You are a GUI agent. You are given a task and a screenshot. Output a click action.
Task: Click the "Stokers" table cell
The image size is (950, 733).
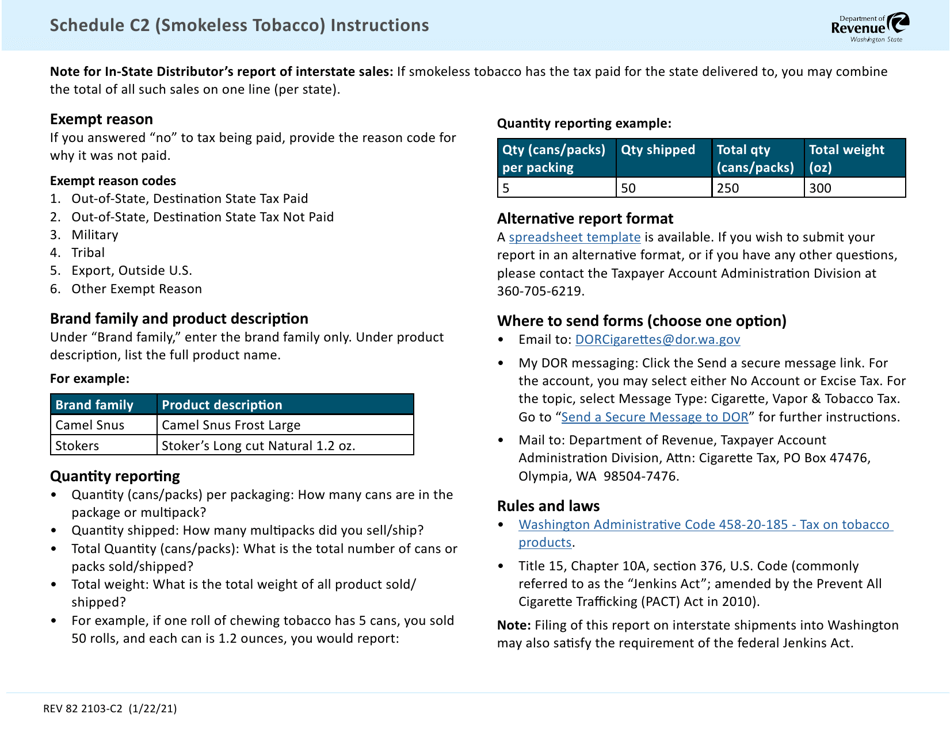point(104,445)
